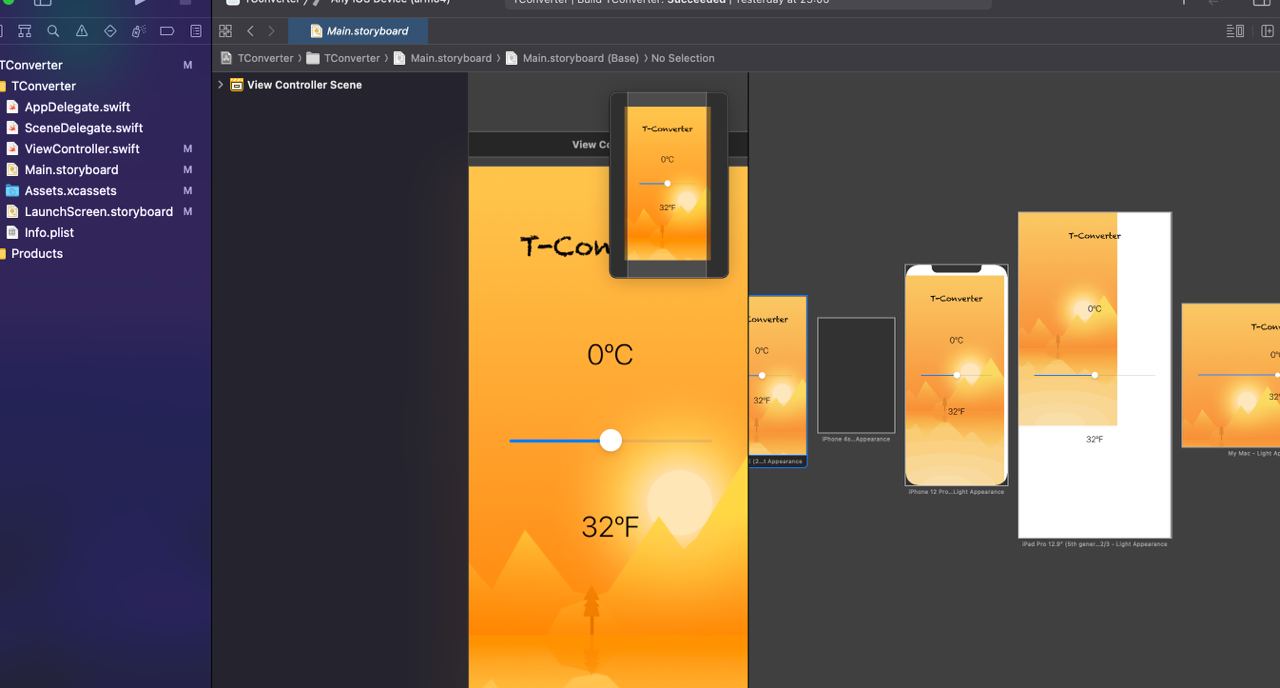Open the test navigator diamond icon
The width and height of the screenshot is (1280, 688).
click(110, 31)
